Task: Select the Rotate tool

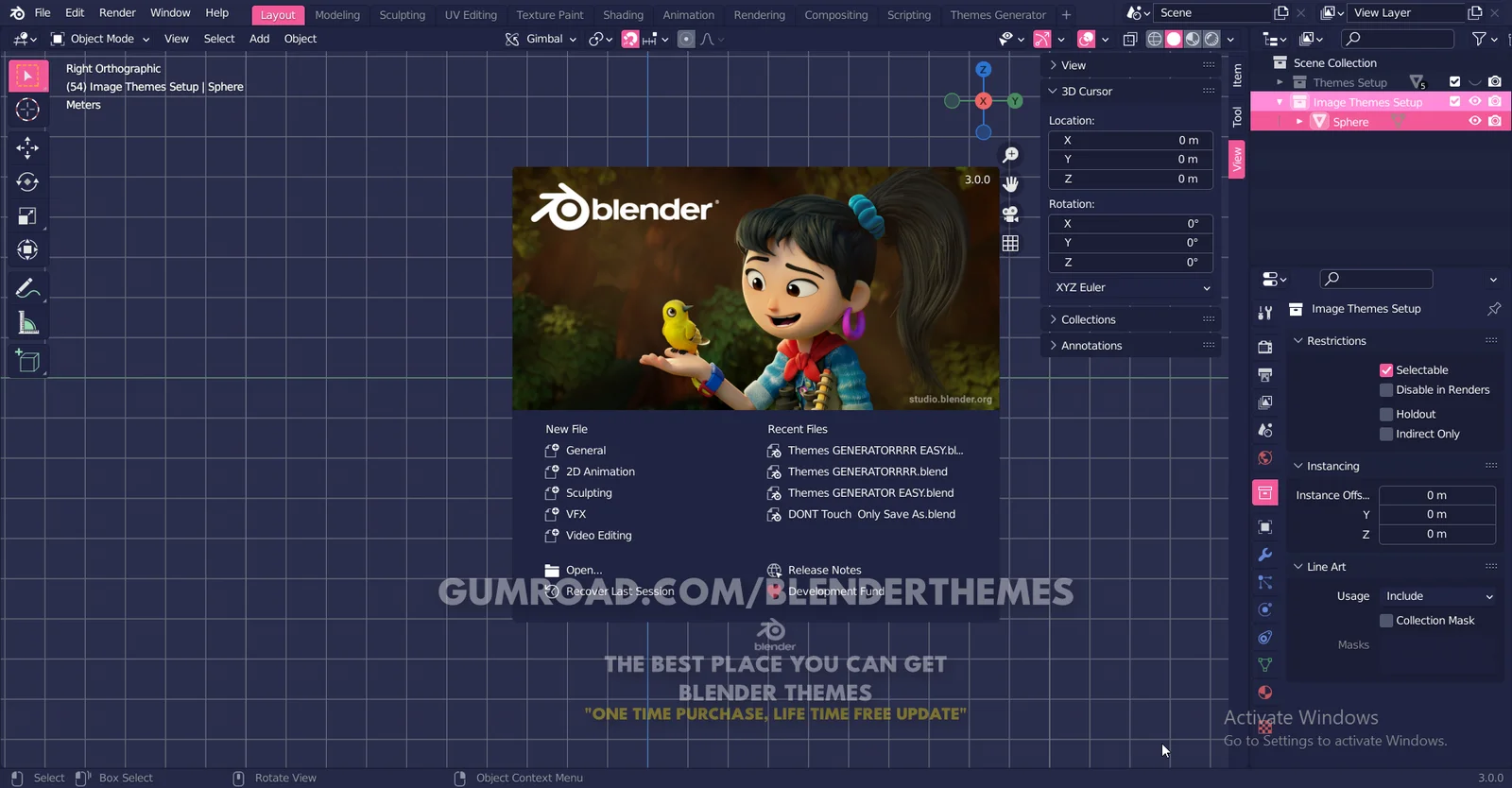Action: click(27, 181)
